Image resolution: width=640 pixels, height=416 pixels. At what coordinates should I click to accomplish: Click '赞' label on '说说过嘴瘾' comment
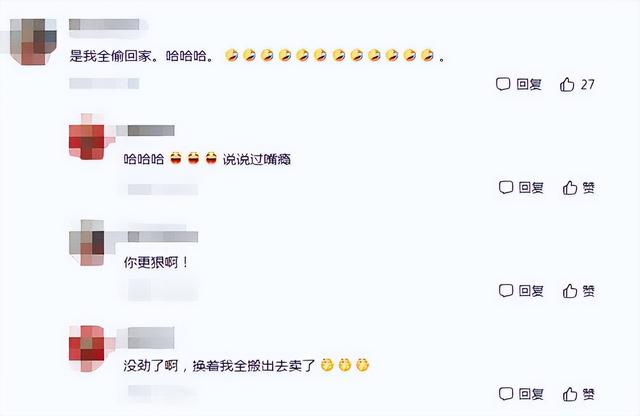[588, 188]
